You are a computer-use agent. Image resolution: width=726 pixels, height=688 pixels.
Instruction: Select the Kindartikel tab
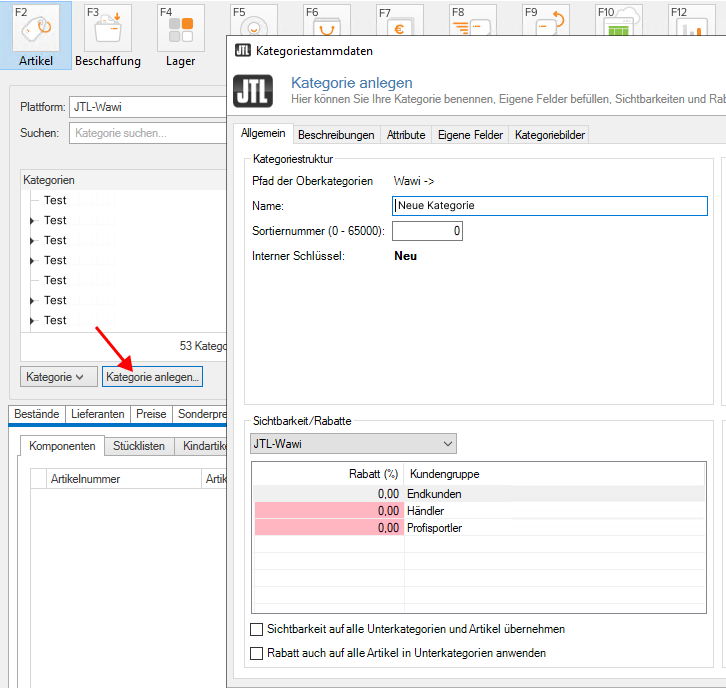pyautogui.click(x=201, y=446)
